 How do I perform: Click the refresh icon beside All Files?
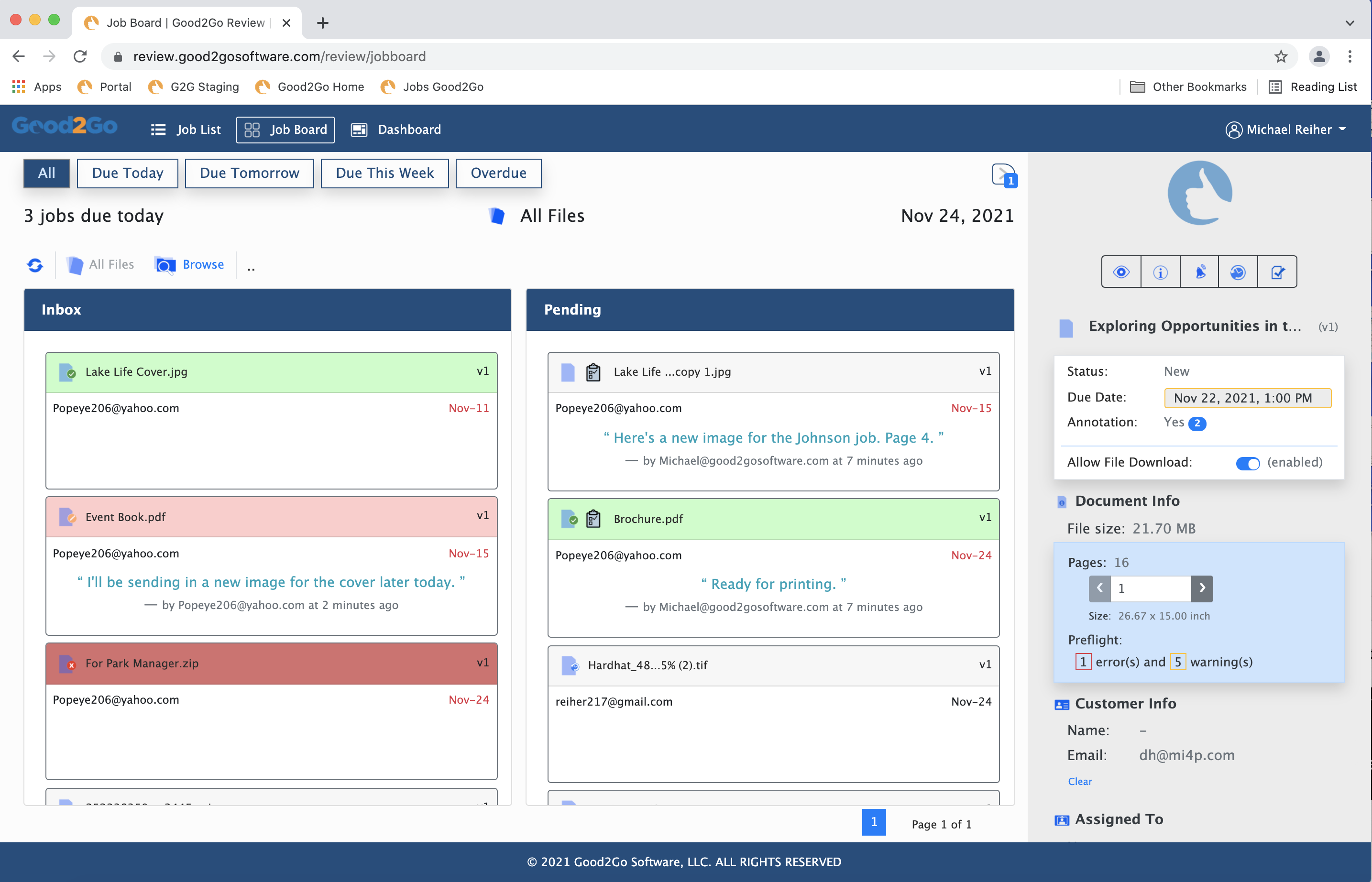click(x=35, y=265)
